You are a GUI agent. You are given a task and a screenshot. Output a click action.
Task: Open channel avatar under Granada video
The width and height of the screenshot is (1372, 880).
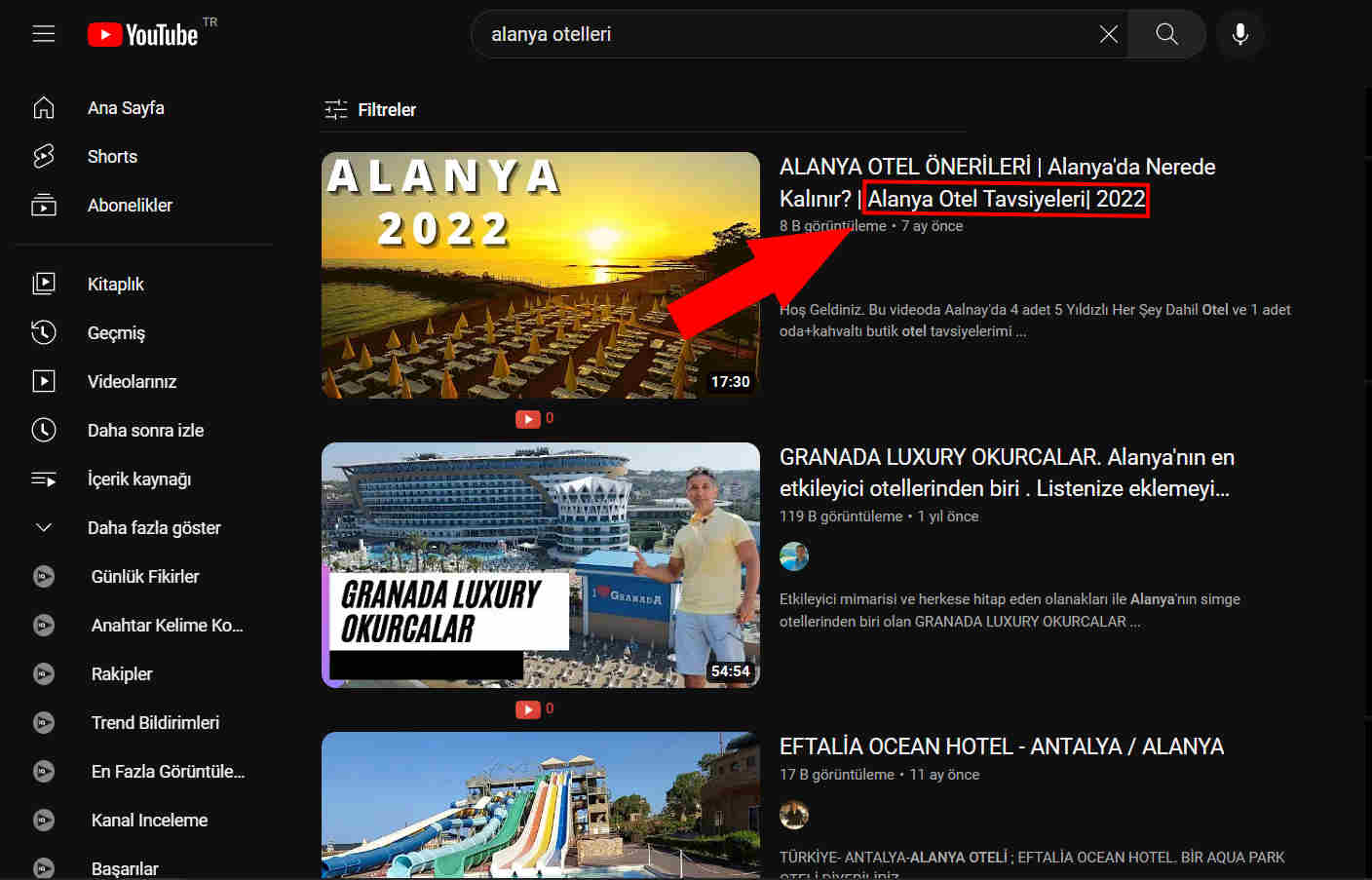794,556
